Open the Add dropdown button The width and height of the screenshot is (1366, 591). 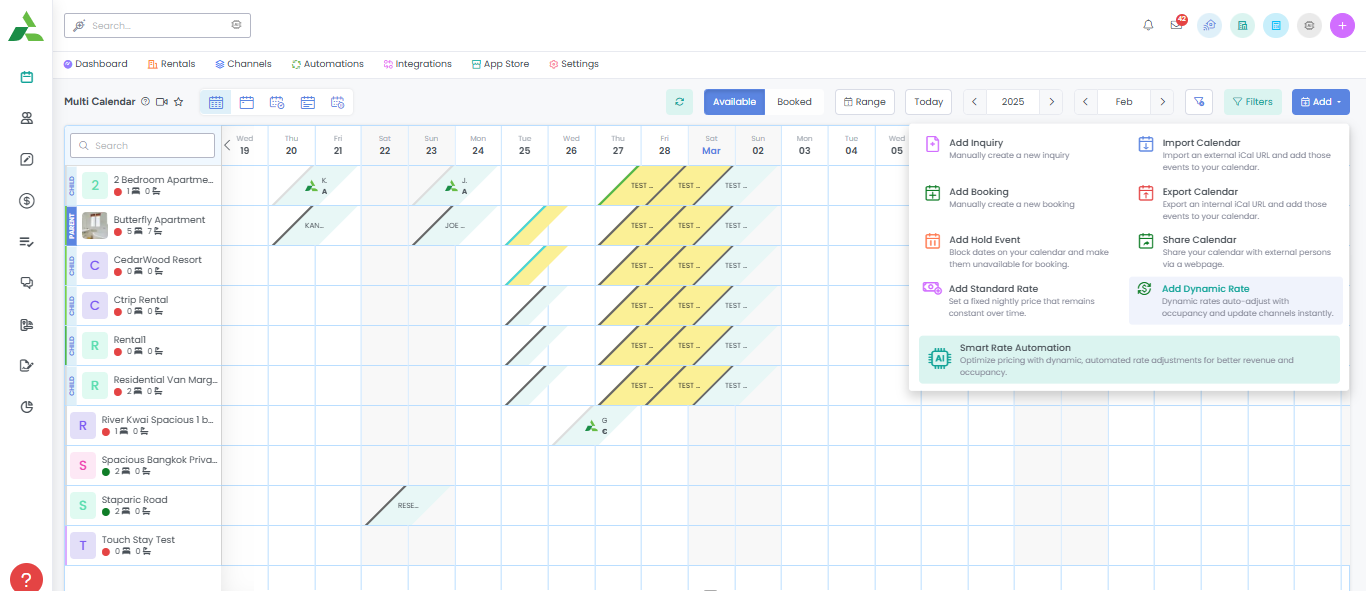pyautogui.click(x=1321, y=102)
